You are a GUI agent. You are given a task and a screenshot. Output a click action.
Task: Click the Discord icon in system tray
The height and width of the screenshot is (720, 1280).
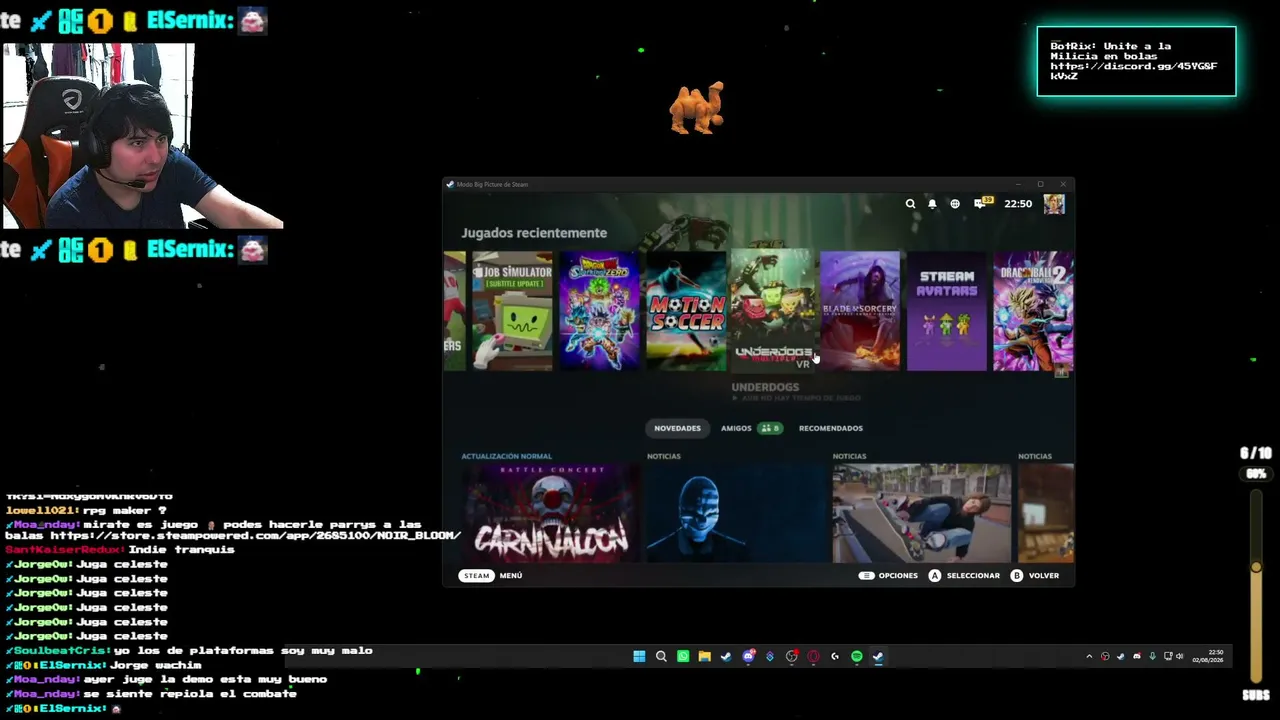1136,657
